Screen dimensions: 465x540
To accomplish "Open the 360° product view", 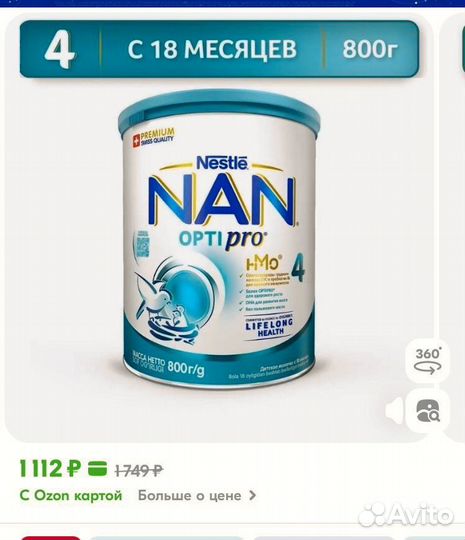I will (427, 360).
